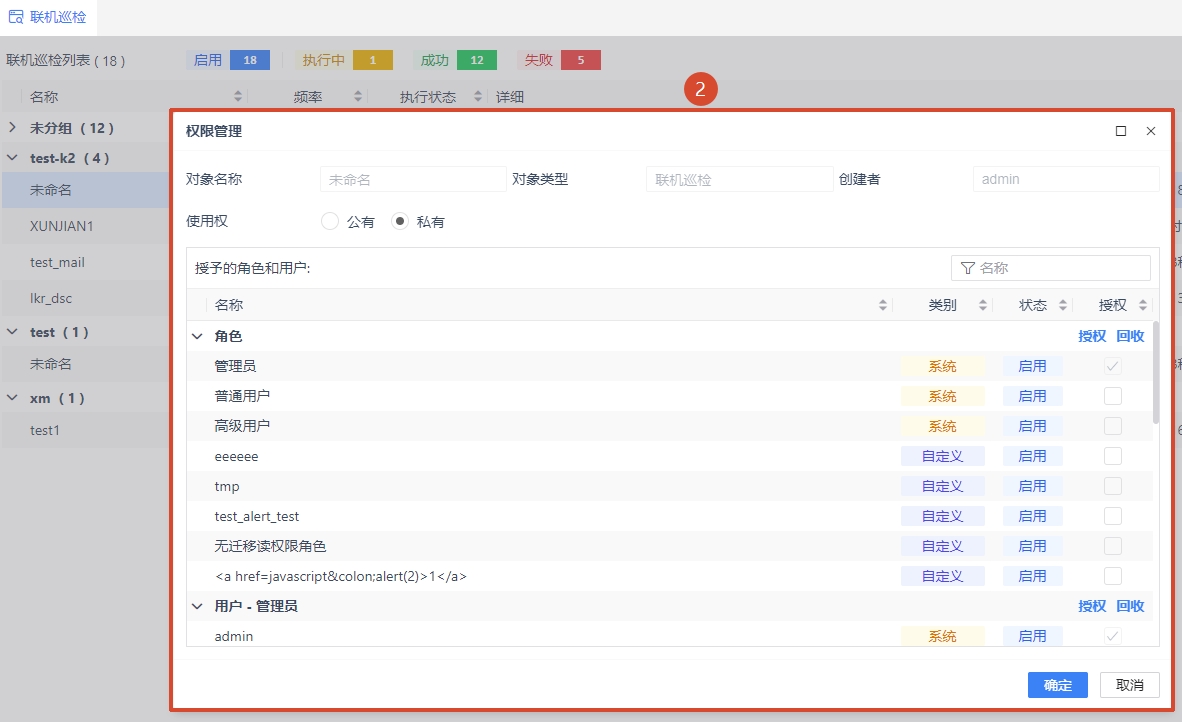
Task: Click the funnel filter icon
Action: click(968, 268)
